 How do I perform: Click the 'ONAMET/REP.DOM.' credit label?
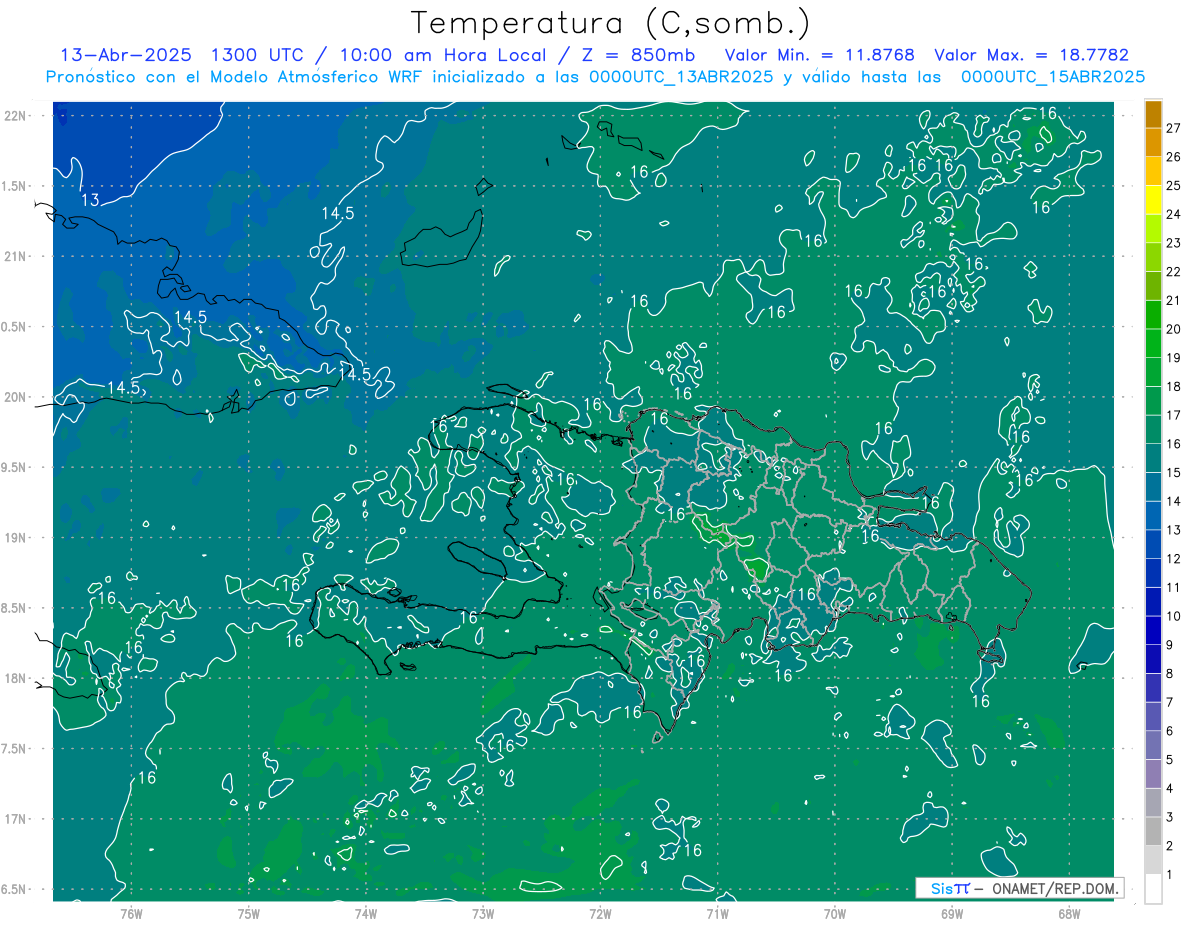[x=1053, y=888]
